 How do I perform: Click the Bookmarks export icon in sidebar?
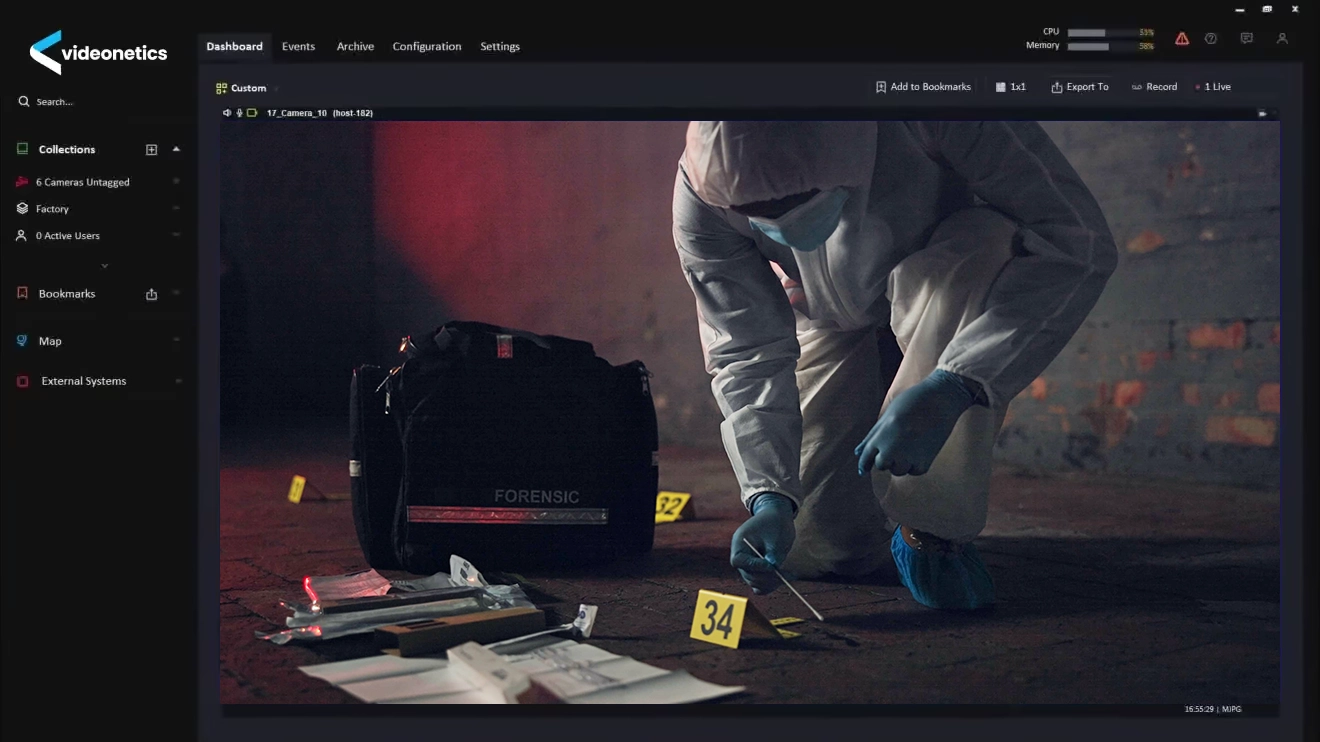(152, 294)
